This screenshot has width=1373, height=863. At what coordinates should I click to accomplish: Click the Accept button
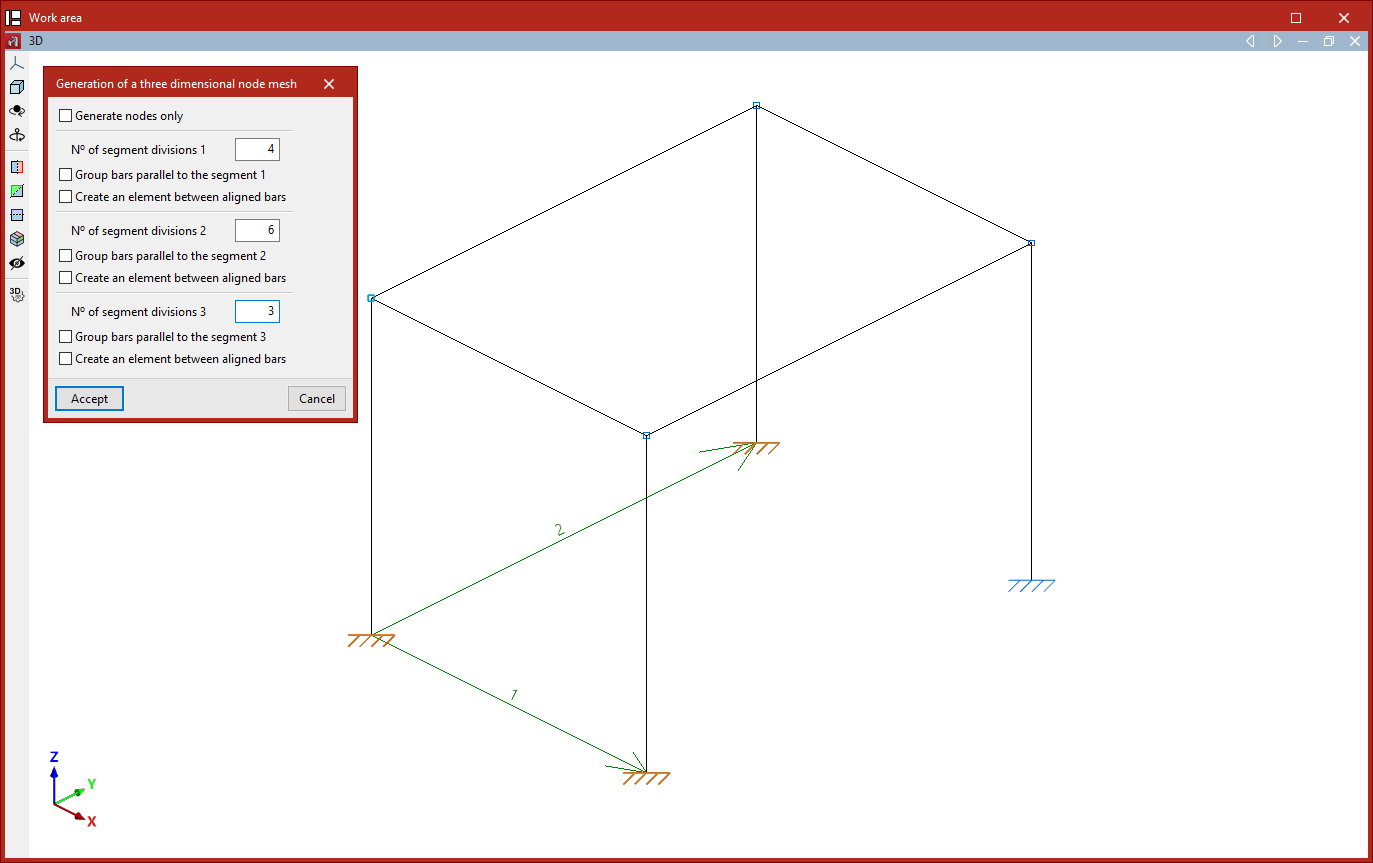click(89, 399)
